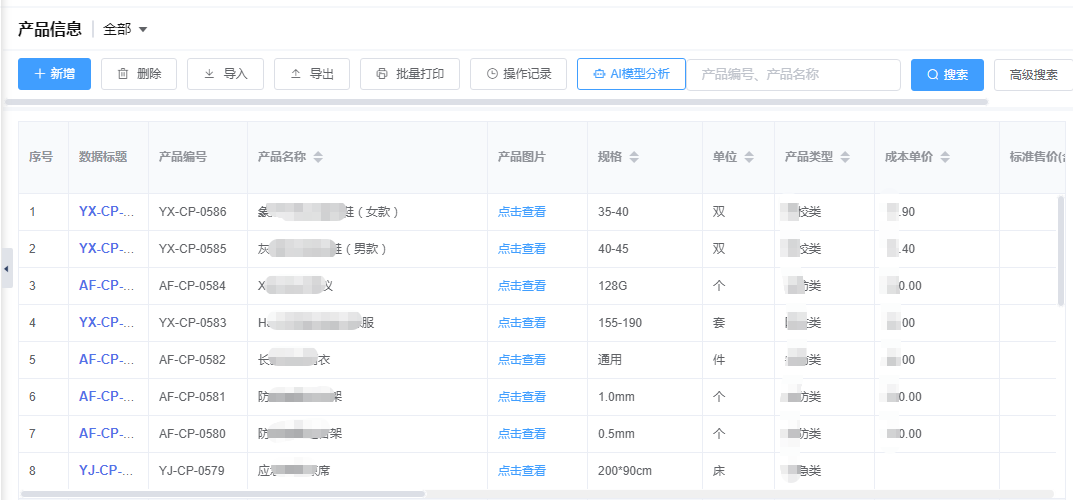
Task: Open data title link in row 3
Action: coord(107,285)
